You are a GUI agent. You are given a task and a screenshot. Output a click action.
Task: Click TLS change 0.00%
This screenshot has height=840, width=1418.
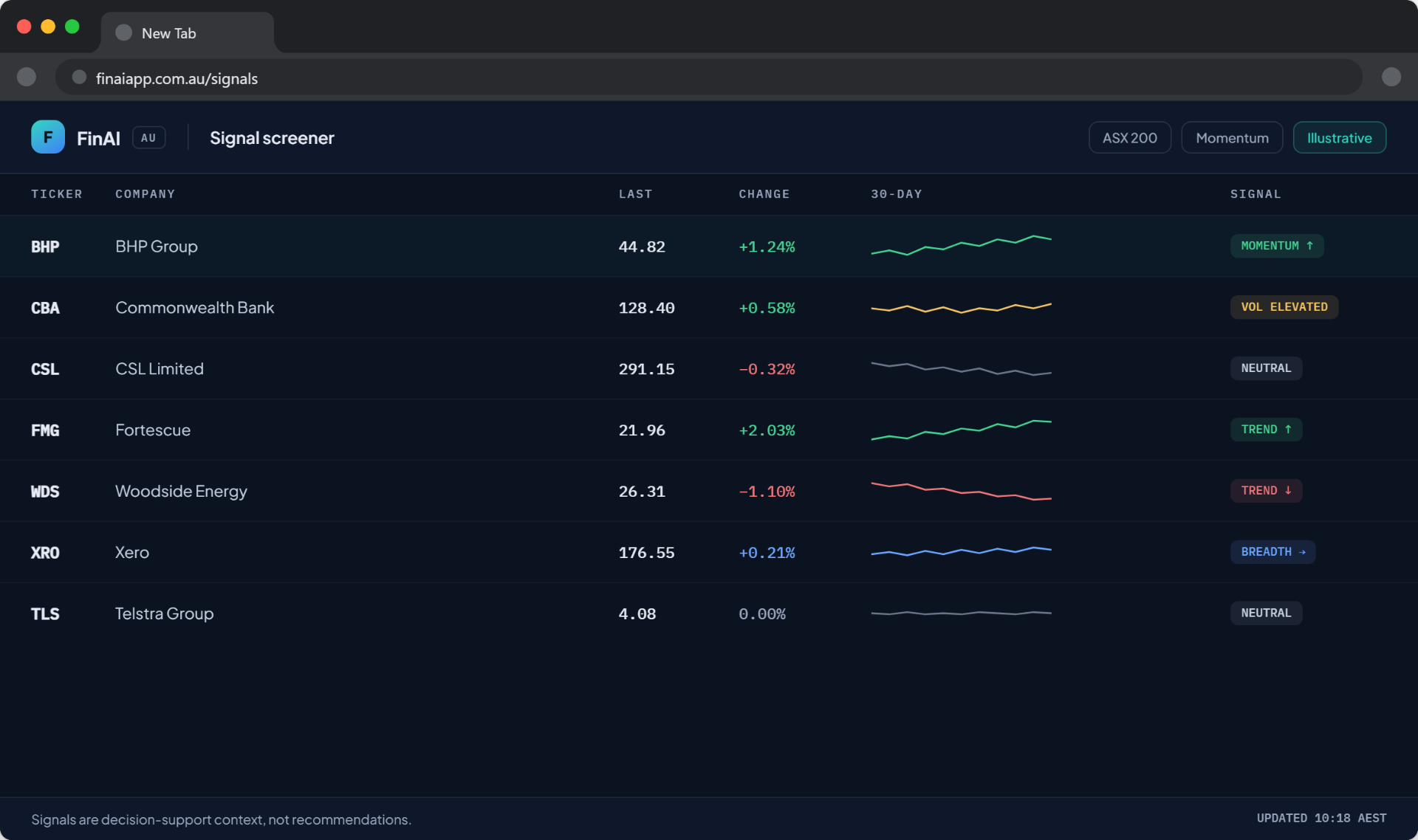tap(762, 614)
